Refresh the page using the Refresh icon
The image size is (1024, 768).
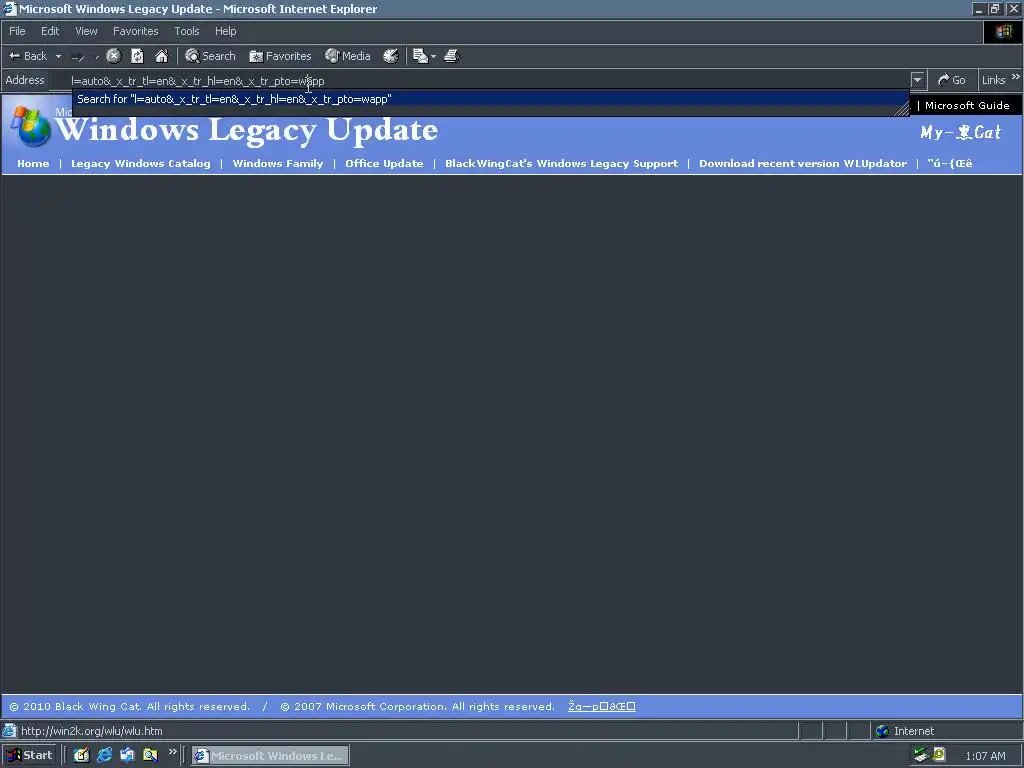137,56
